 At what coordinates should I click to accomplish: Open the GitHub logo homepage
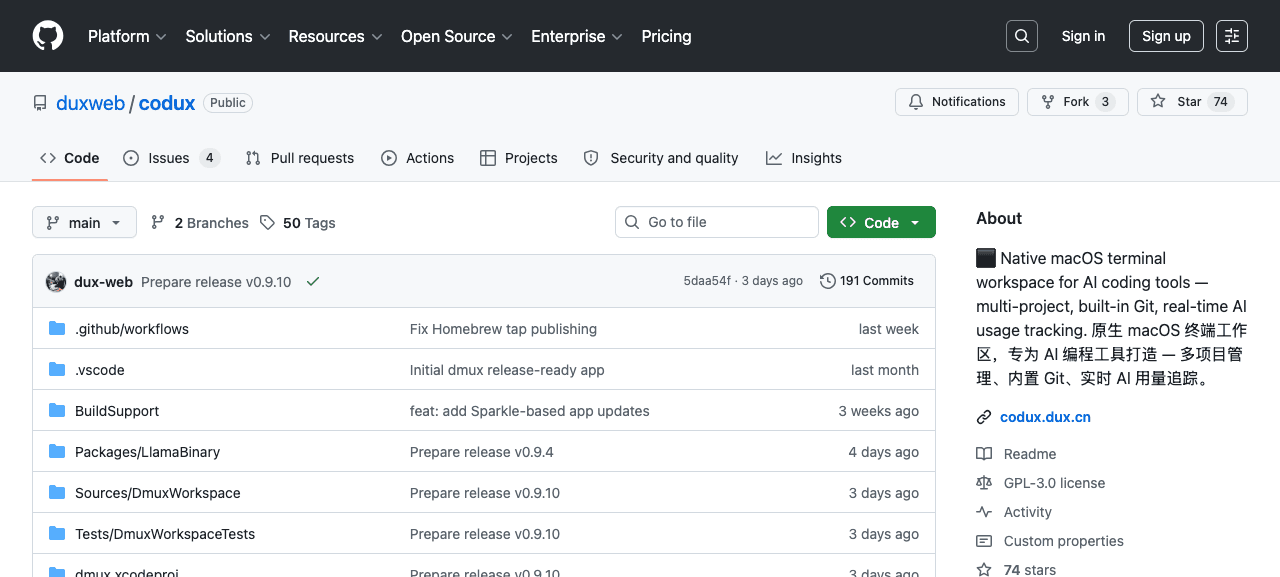click(48, 36)
